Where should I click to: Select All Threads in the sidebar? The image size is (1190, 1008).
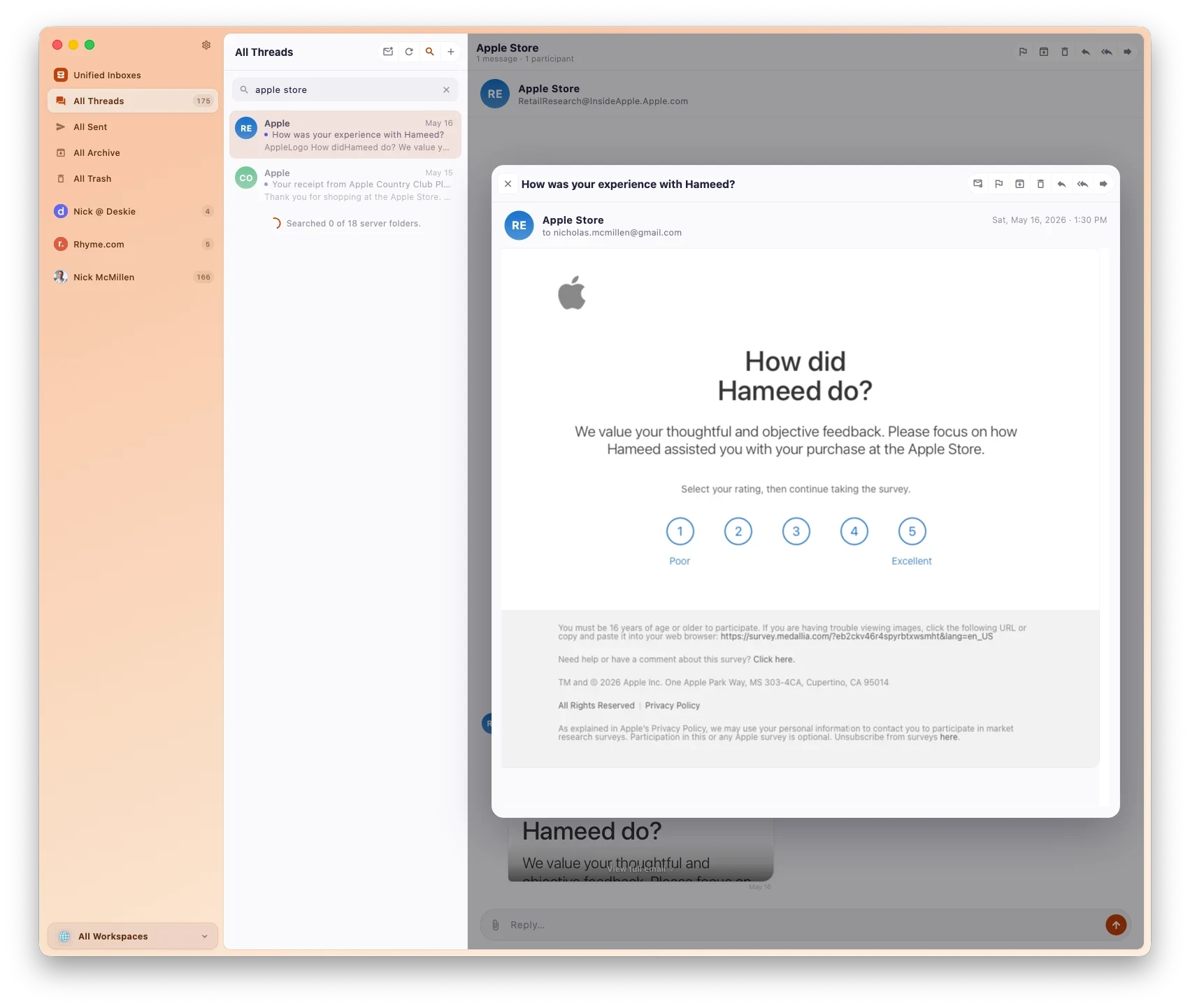click(x=133, y=101)
